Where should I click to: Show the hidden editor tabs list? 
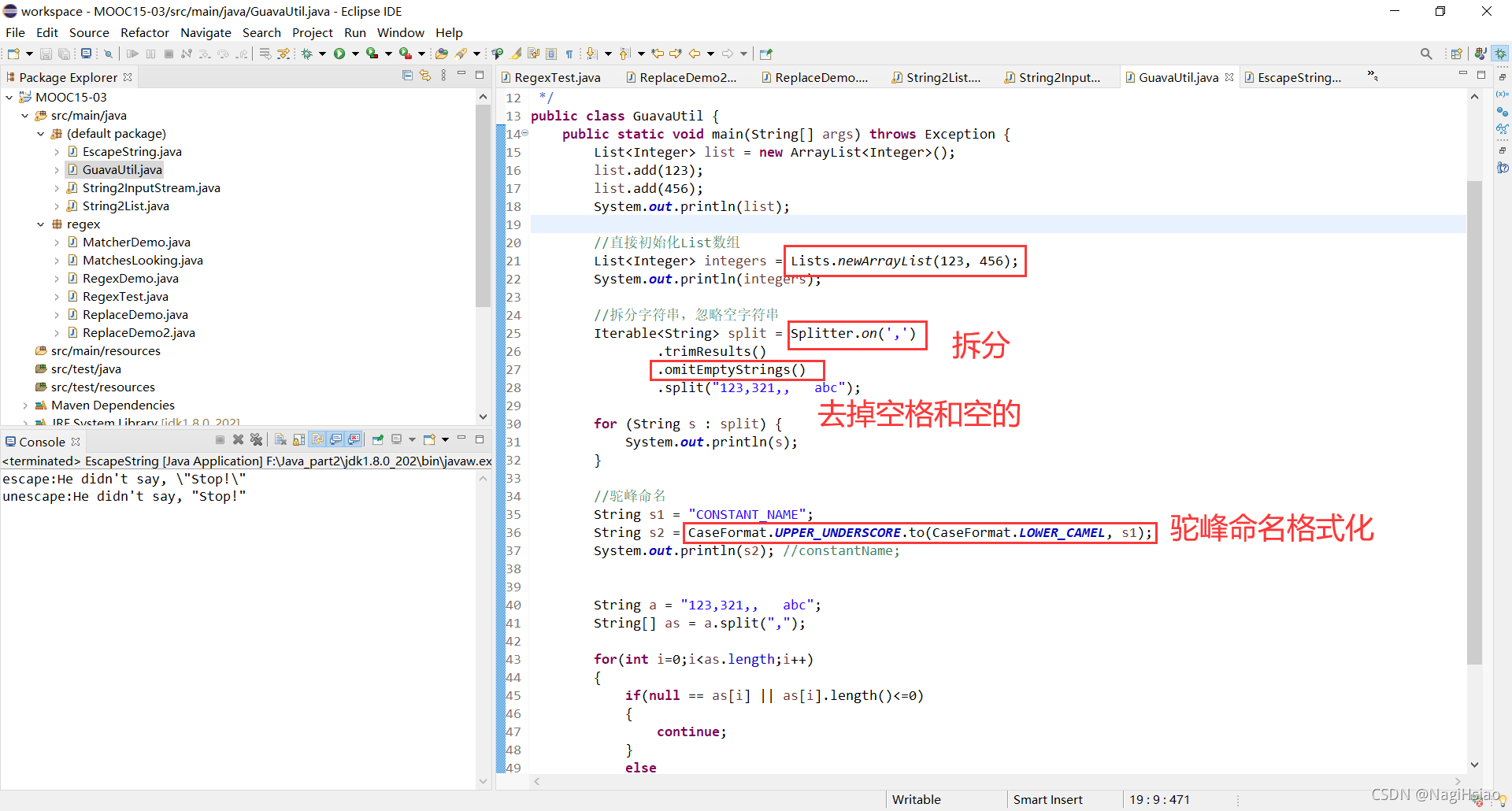pyautogui.click(x=1373, y=76)
